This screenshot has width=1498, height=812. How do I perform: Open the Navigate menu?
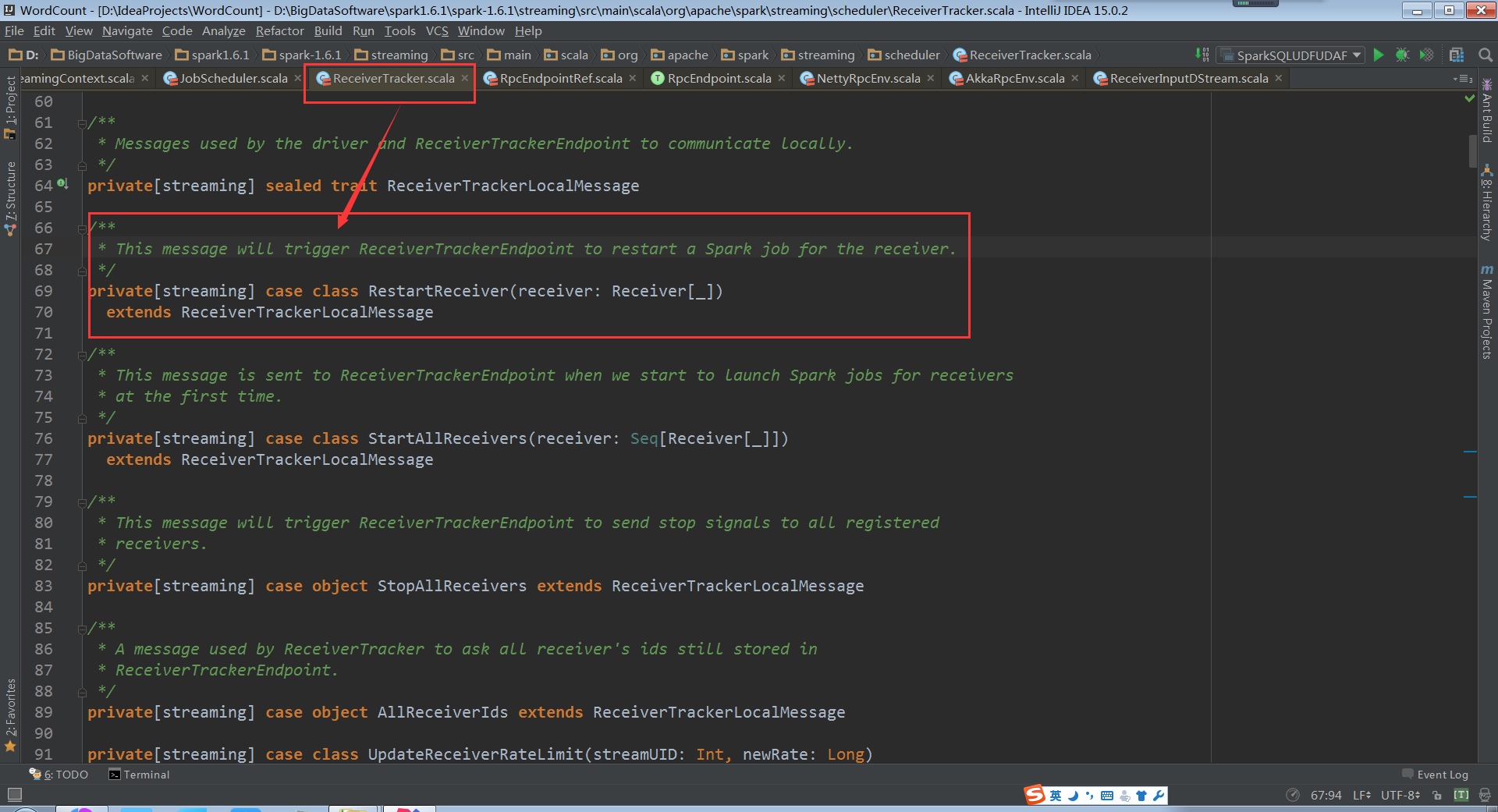click(x=127, y=30)
